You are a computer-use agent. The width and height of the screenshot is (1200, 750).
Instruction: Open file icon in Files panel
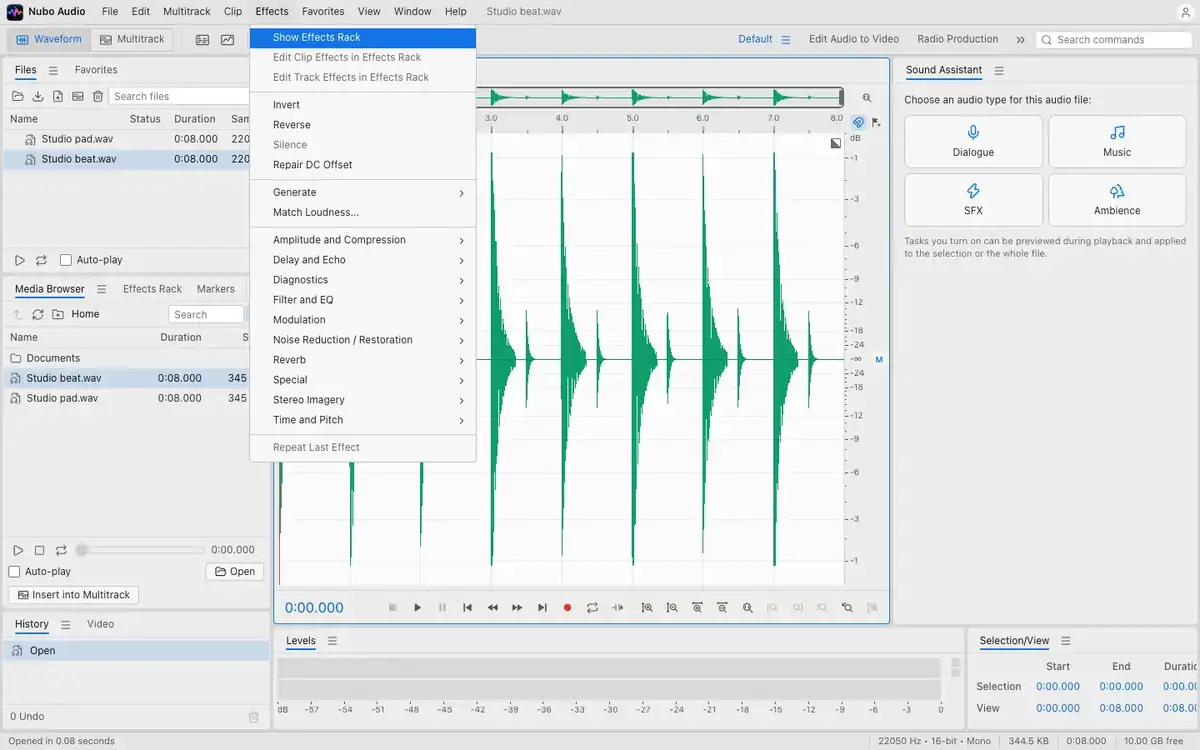coord(18,96)
